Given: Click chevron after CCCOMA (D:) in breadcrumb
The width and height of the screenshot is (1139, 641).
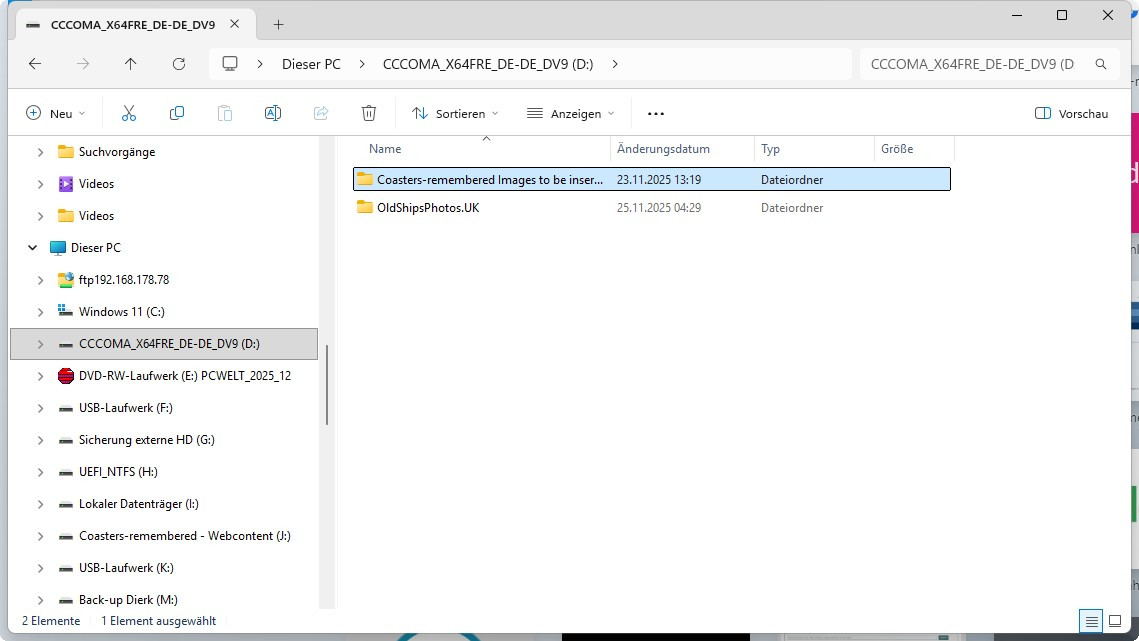Looking at the screenshot, I should click(x=615, y=64).
